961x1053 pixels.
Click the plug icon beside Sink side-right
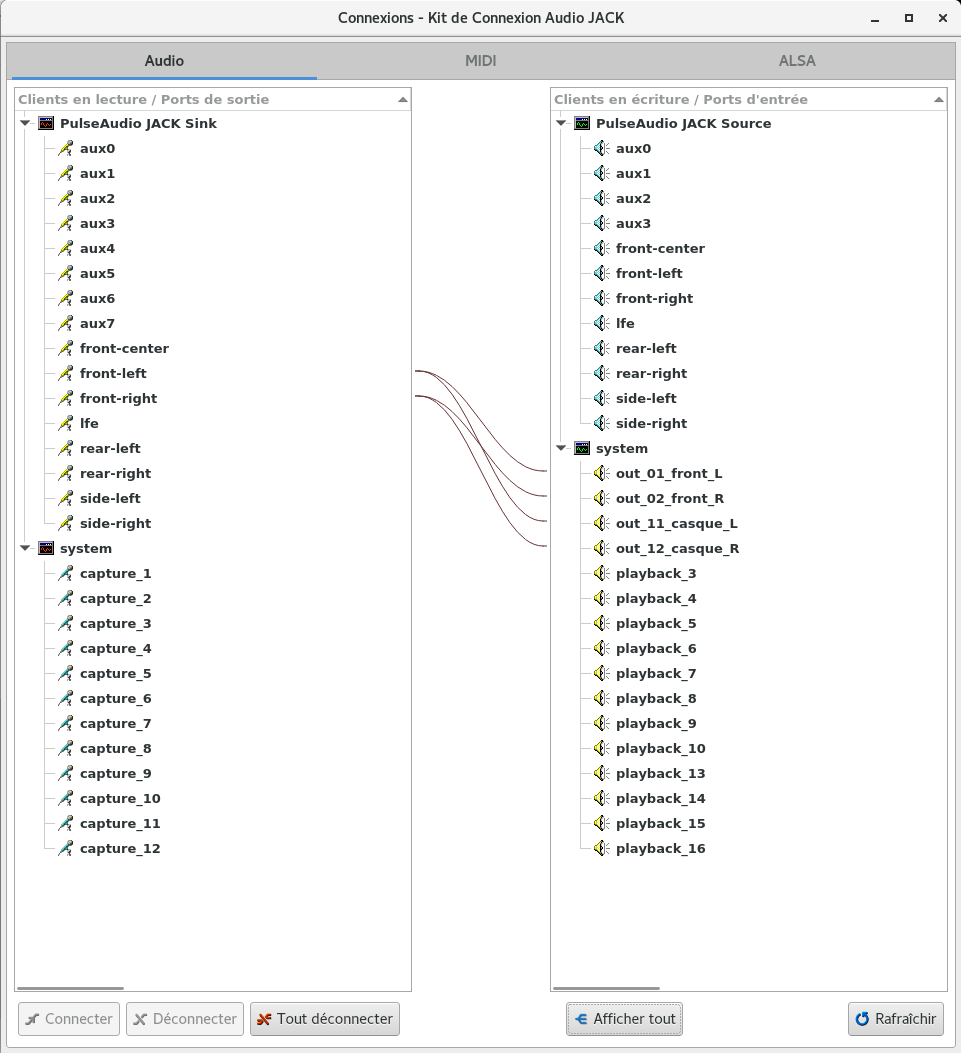(x=65, y=524)
